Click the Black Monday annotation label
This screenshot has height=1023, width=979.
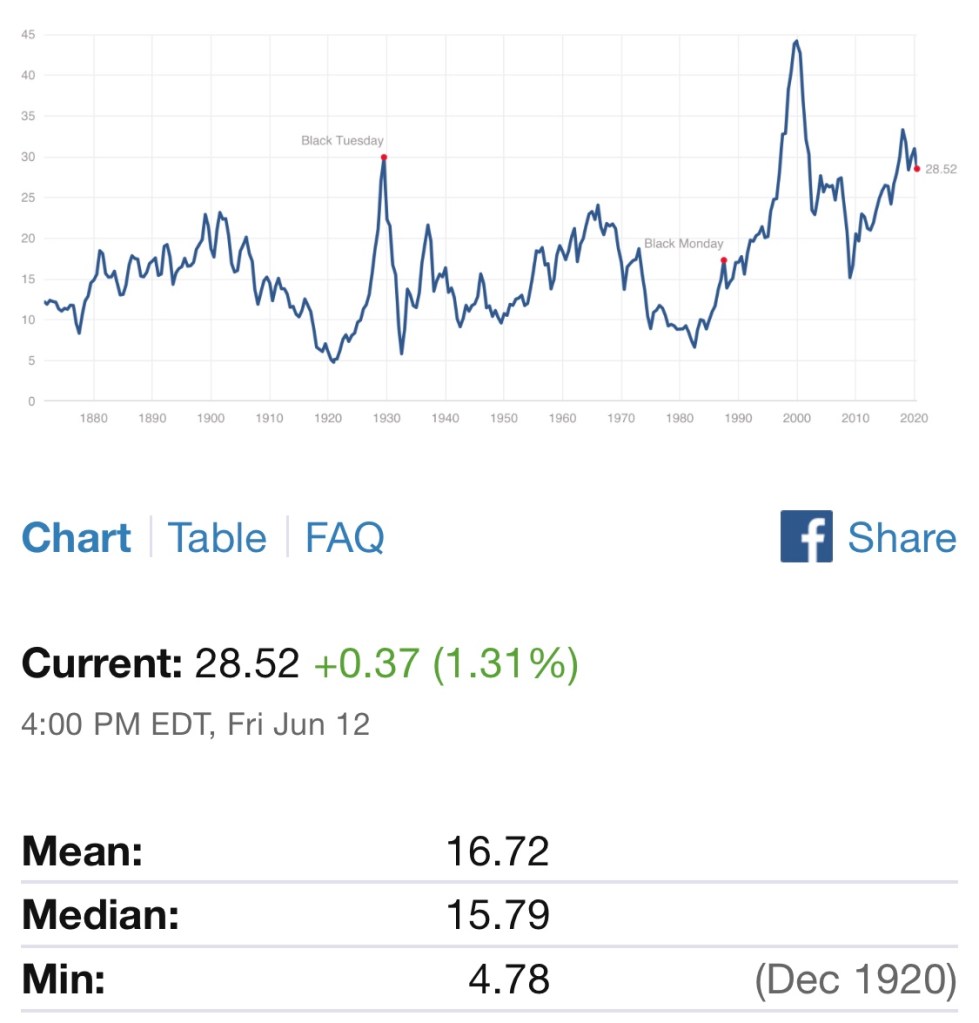(x=683, y=243)
